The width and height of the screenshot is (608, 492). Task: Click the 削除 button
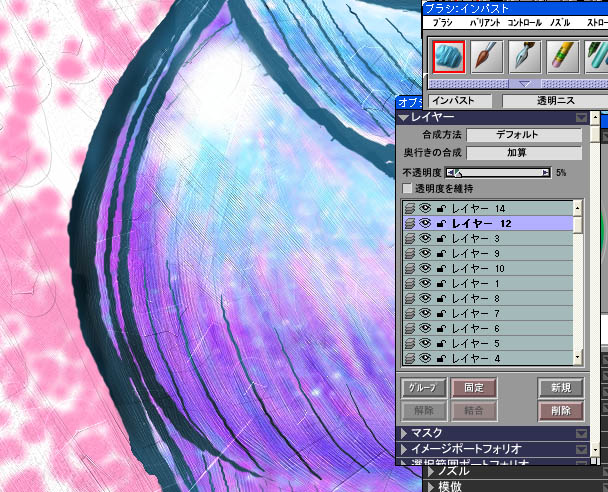click(561, 411)
